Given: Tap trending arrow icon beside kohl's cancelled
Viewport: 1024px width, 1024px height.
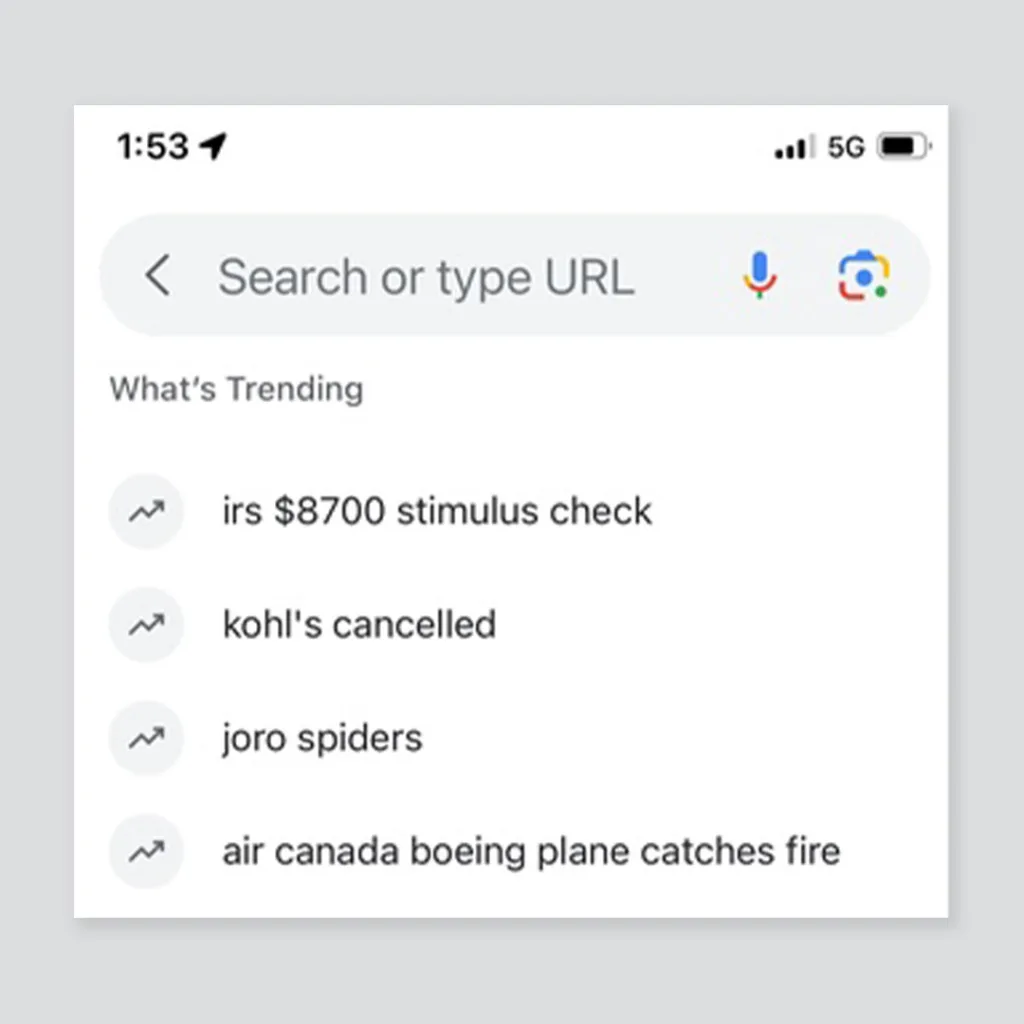Looking at the screenshot, I should 146,625.
